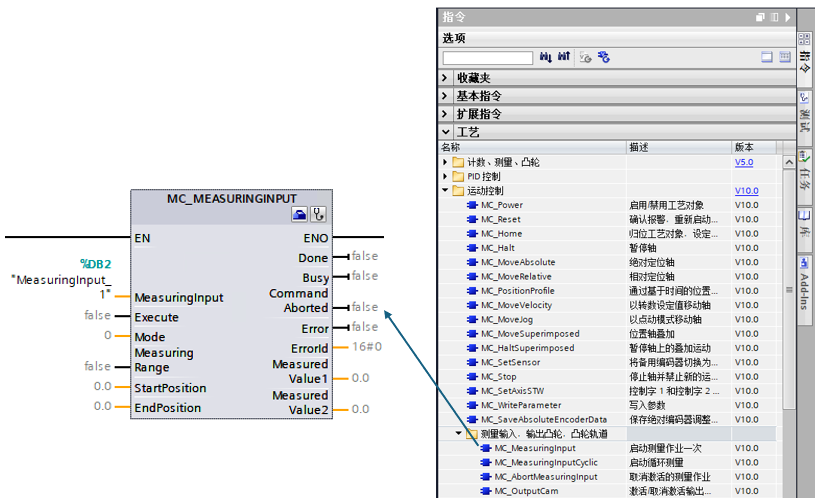Image resolution: width=816 pixels, height=498 pixels.
Task: Expand the 收藏夹 section
Action: coord(445,78)
